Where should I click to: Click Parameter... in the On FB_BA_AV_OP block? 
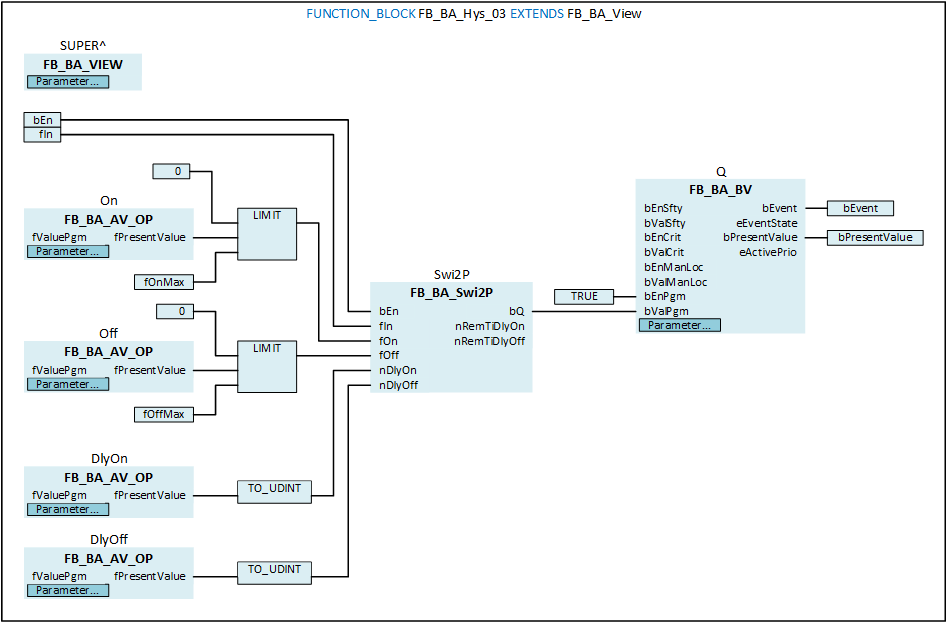68,251
